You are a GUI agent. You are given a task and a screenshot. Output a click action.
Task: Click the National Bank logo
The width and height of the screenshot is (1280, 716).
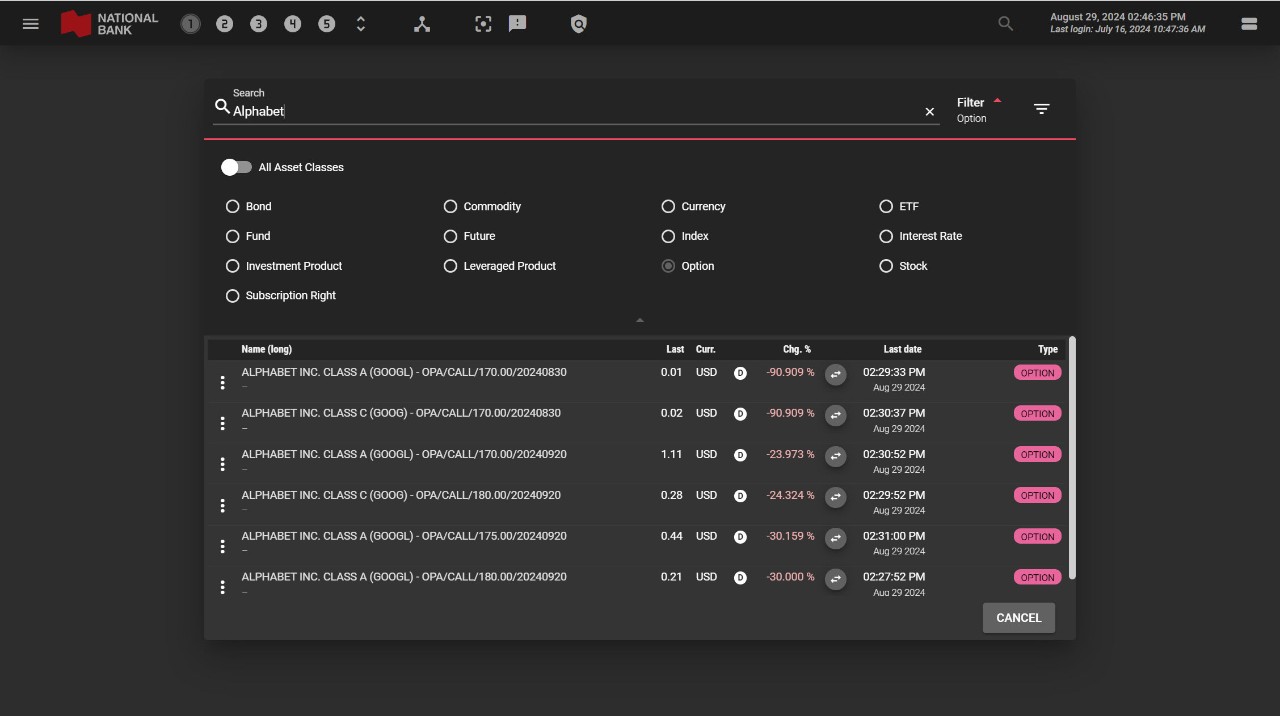109,24
